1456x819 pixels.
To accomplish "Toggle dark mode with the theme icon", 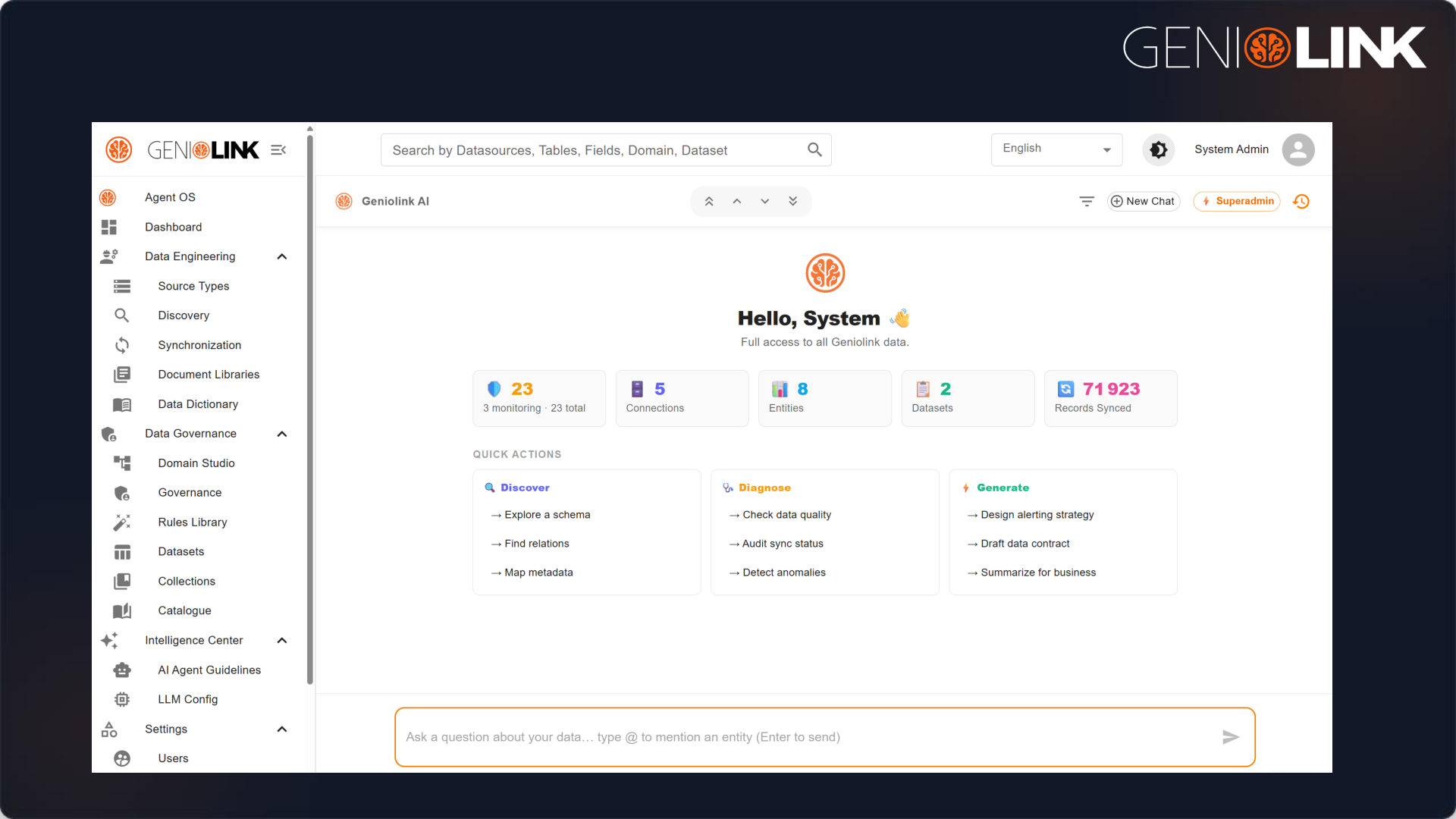I will 1158,150.
